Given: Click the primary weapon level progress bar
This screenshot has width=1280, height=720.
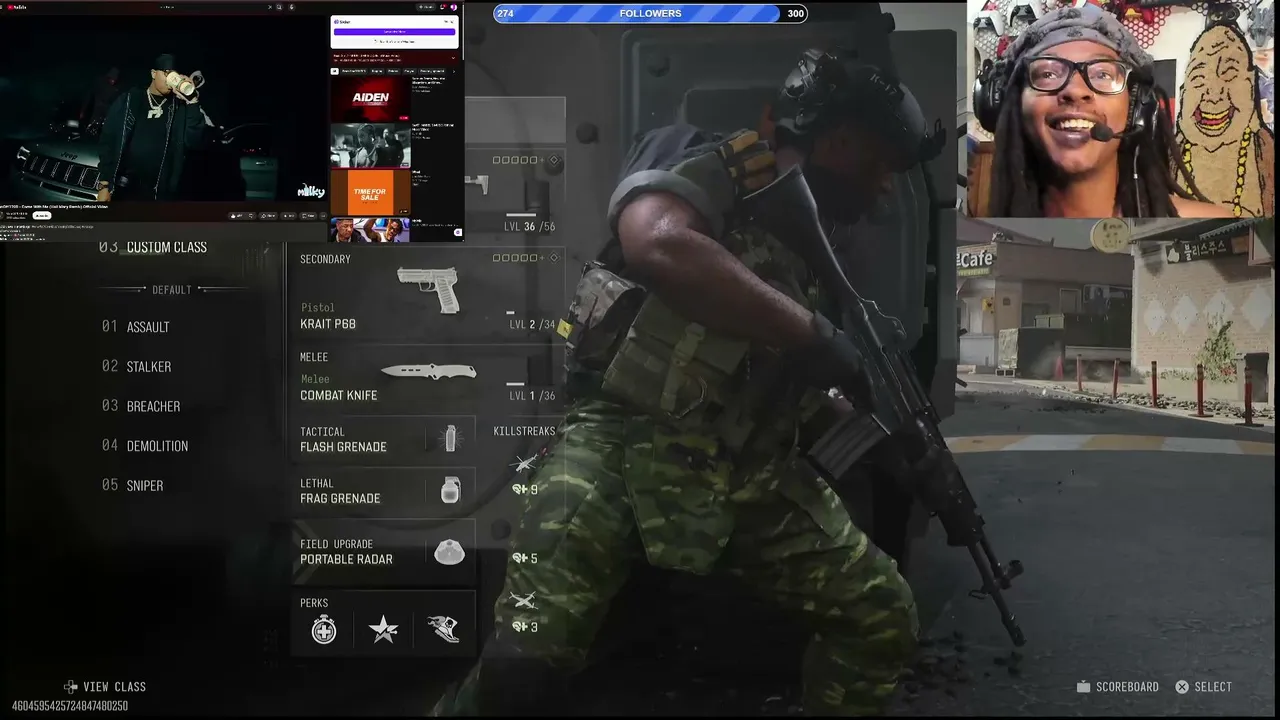Looking at the screenshot, I should pyautogui.click(x=520, y=214).
